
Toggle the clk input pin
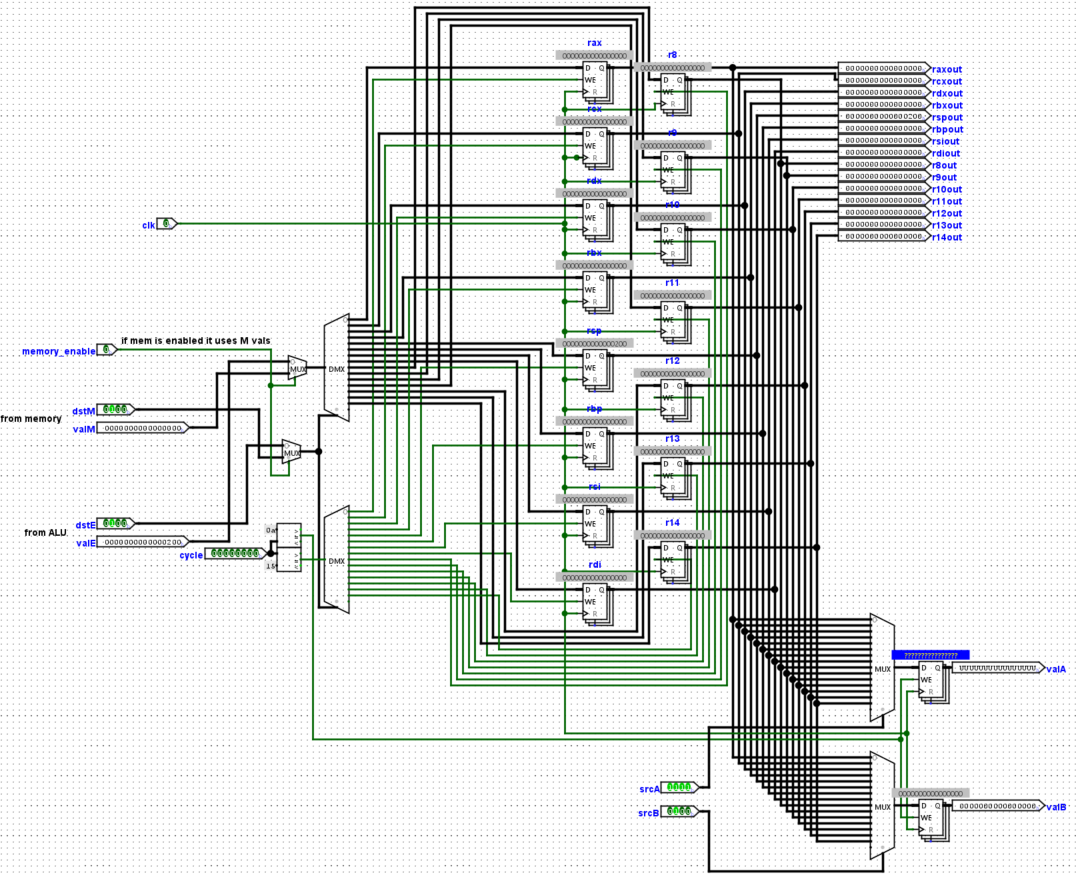[167, 224]
